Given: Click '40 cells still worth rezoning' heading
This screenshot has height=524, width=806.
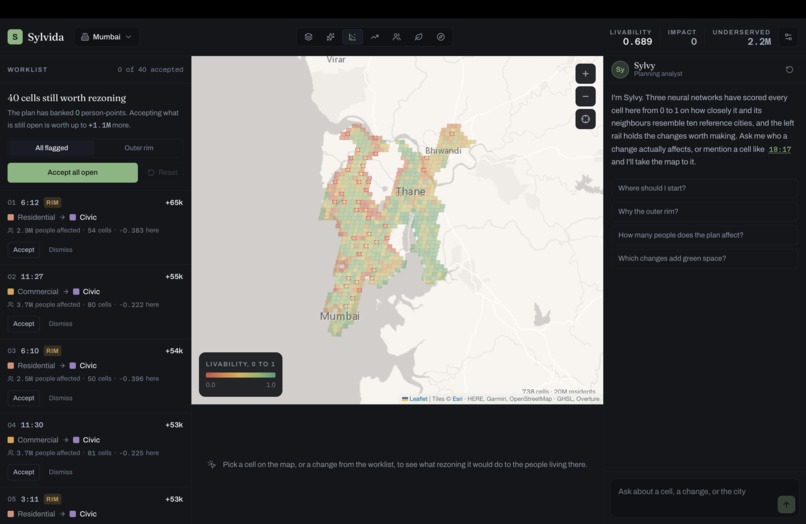Looking at the screenshot, I should [67, 98].
